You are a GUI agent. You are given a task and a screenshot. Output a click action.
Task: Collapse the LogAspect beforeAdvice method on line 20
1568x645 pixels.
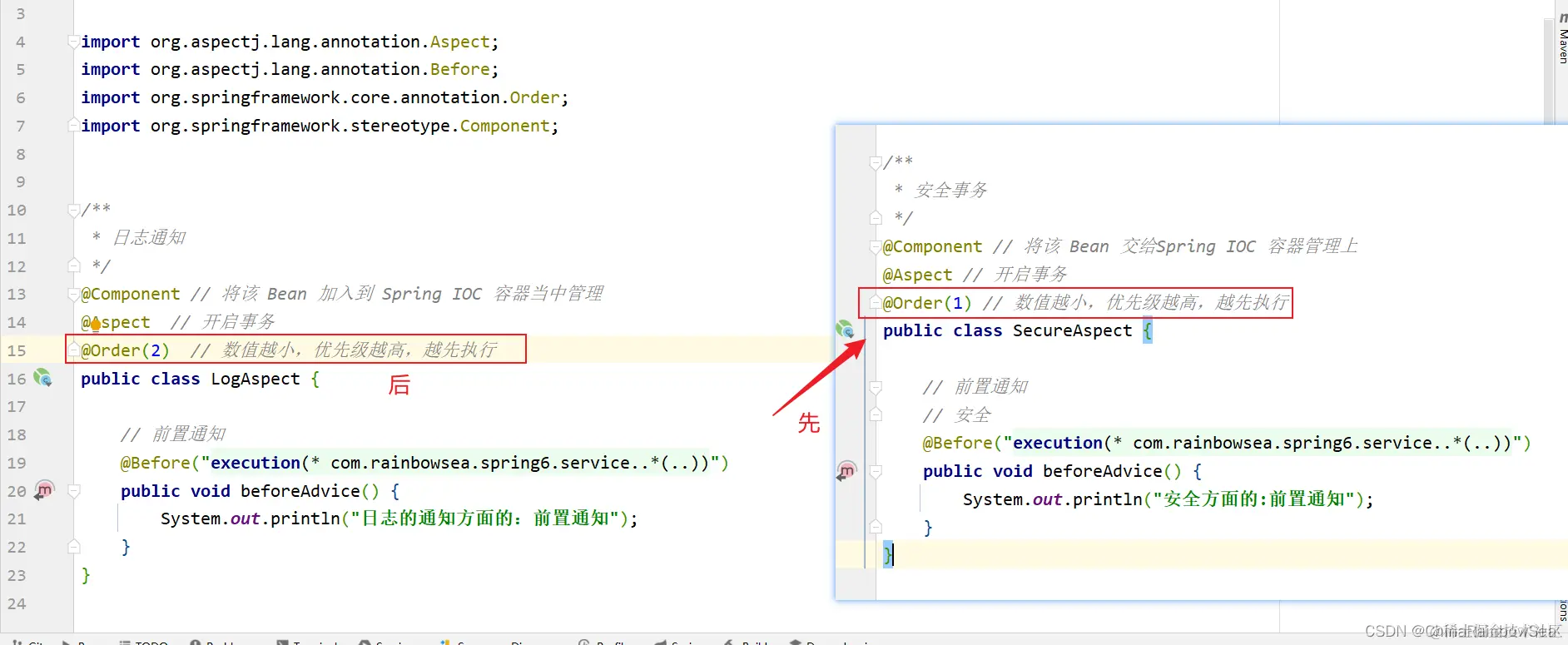coord(74,490)
